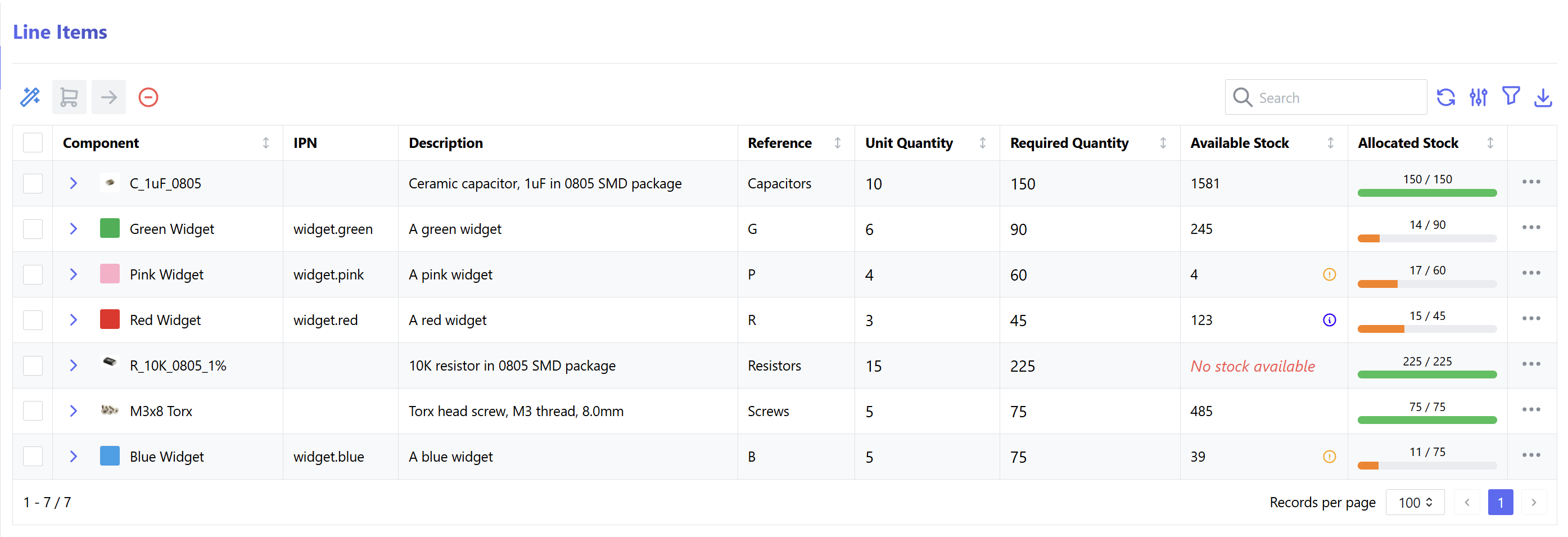Click the 'Torx head screw, M3 thread, 8.0mm' description
Image resolution: width=1568 pixels, height=537 pixels.
click(x=516, y=411)
